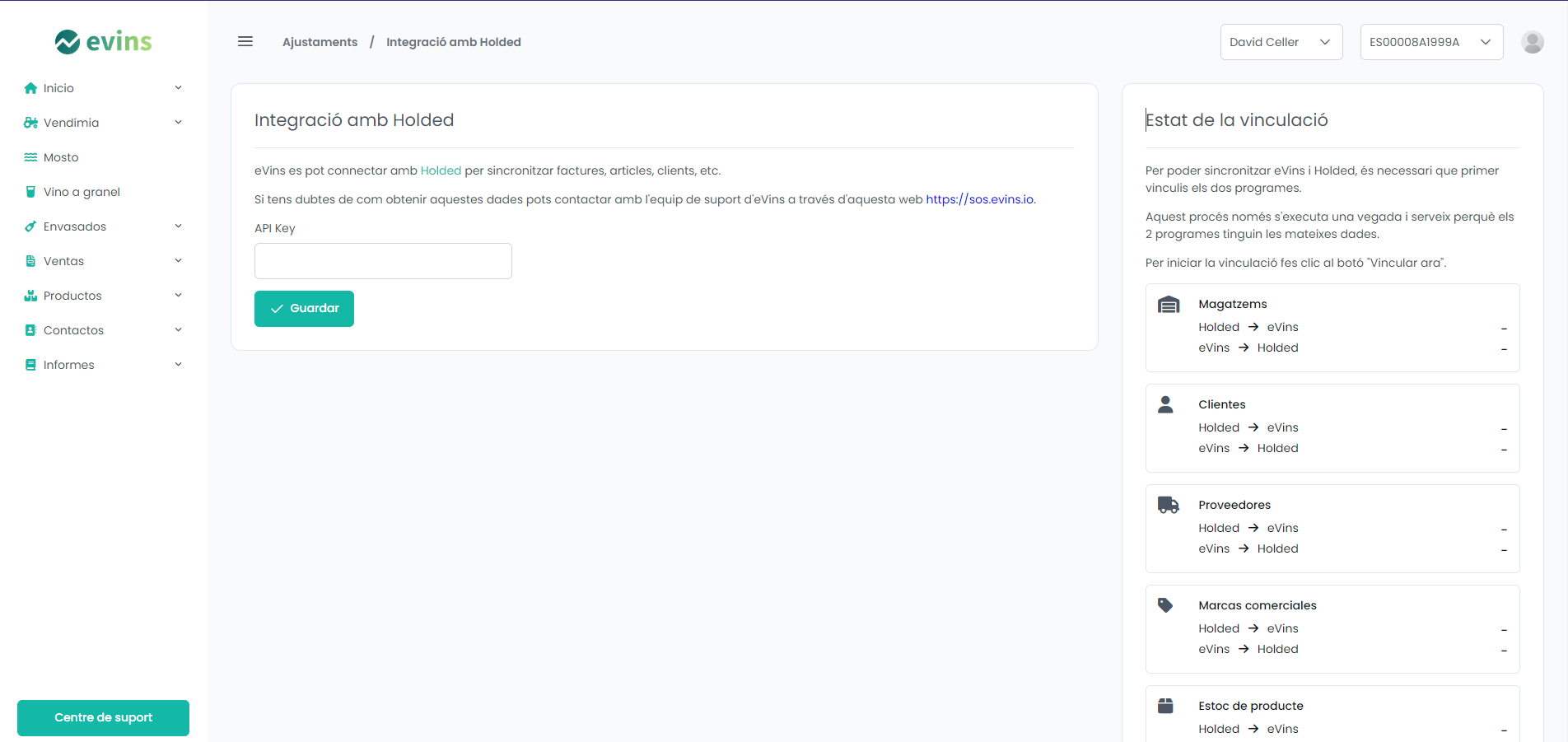The height and width of the screenshot is (742, 1568).
Task: Click the evins logo
Action: tap(104, 41)
